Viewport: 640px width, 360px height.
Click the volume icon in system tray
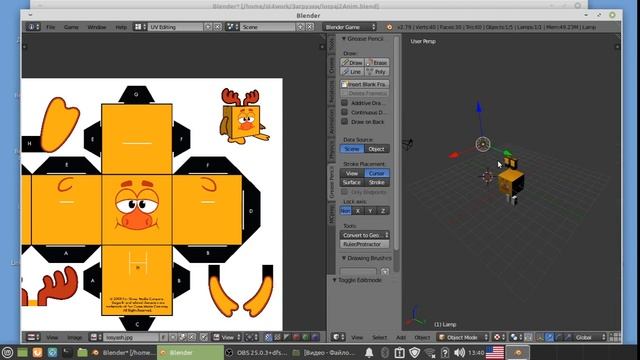tap(460, 352)
